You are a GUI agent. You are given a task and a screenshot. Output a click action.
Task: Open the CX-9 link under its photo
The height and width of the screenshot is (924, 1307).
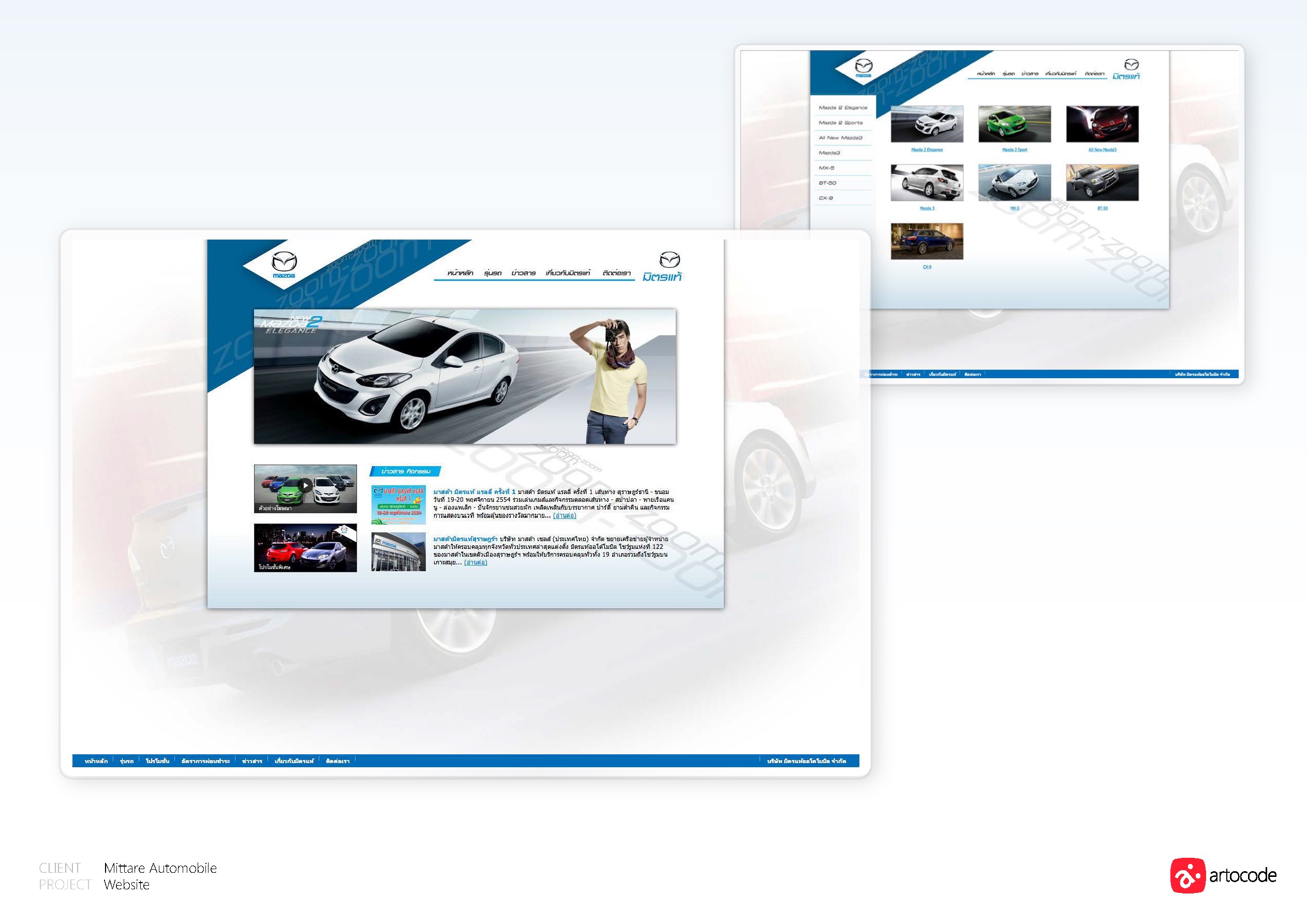927,267
